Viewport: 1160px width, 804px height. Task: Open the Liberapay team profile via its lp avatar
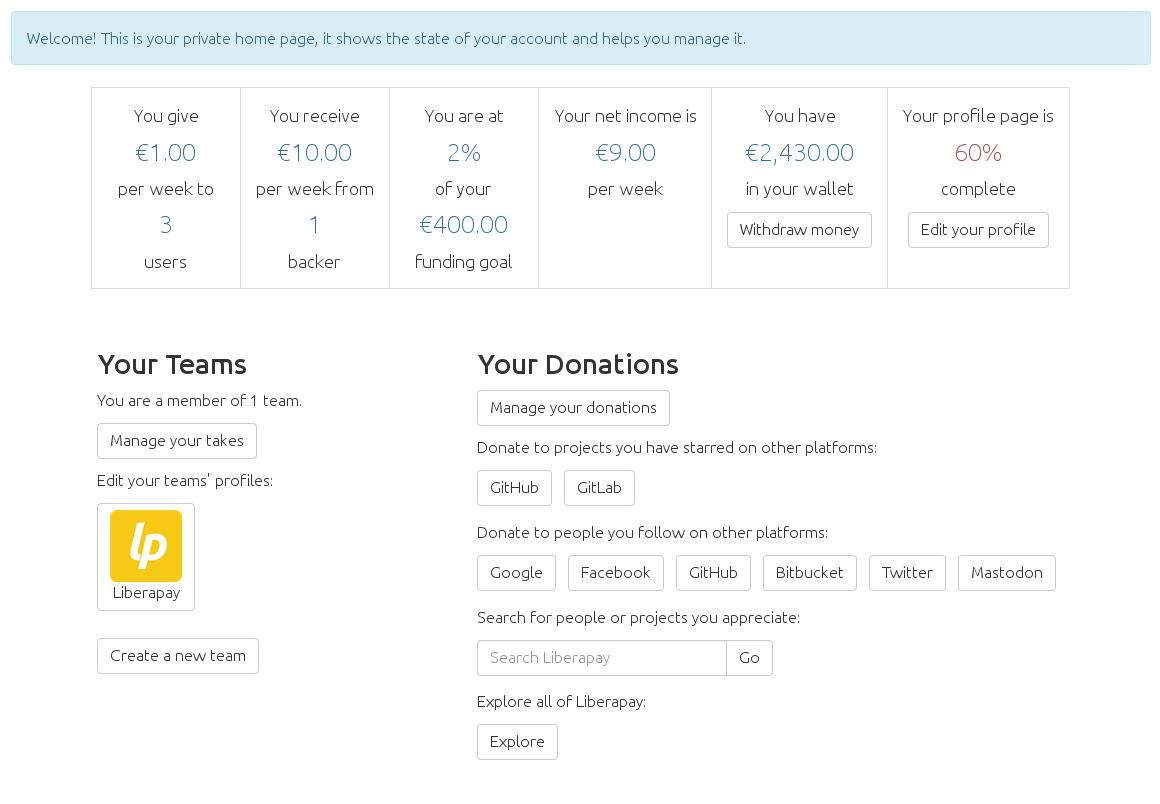coord(146,546)
